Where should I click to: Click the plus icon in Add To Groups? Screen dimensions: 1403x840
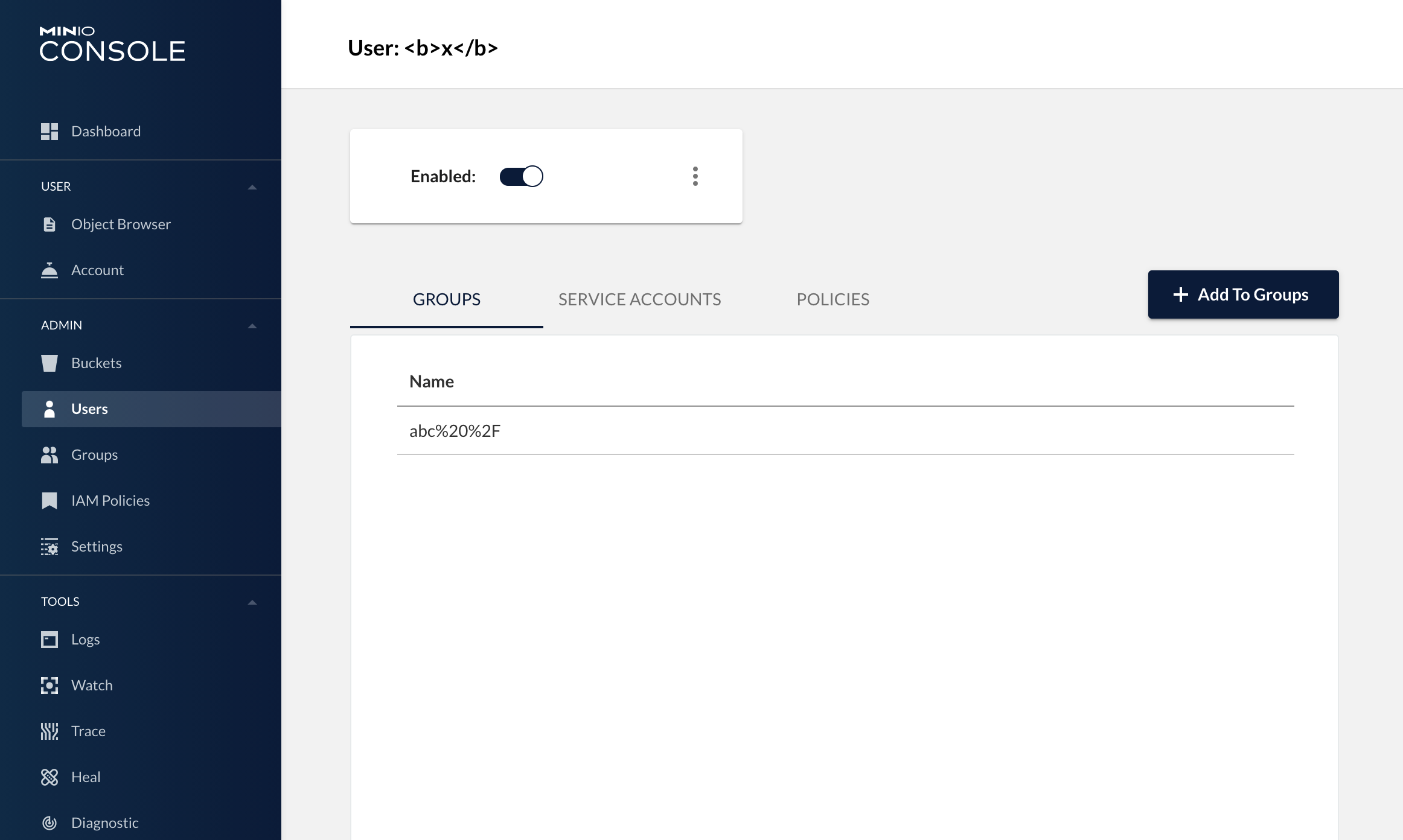tap(1181, 294)
